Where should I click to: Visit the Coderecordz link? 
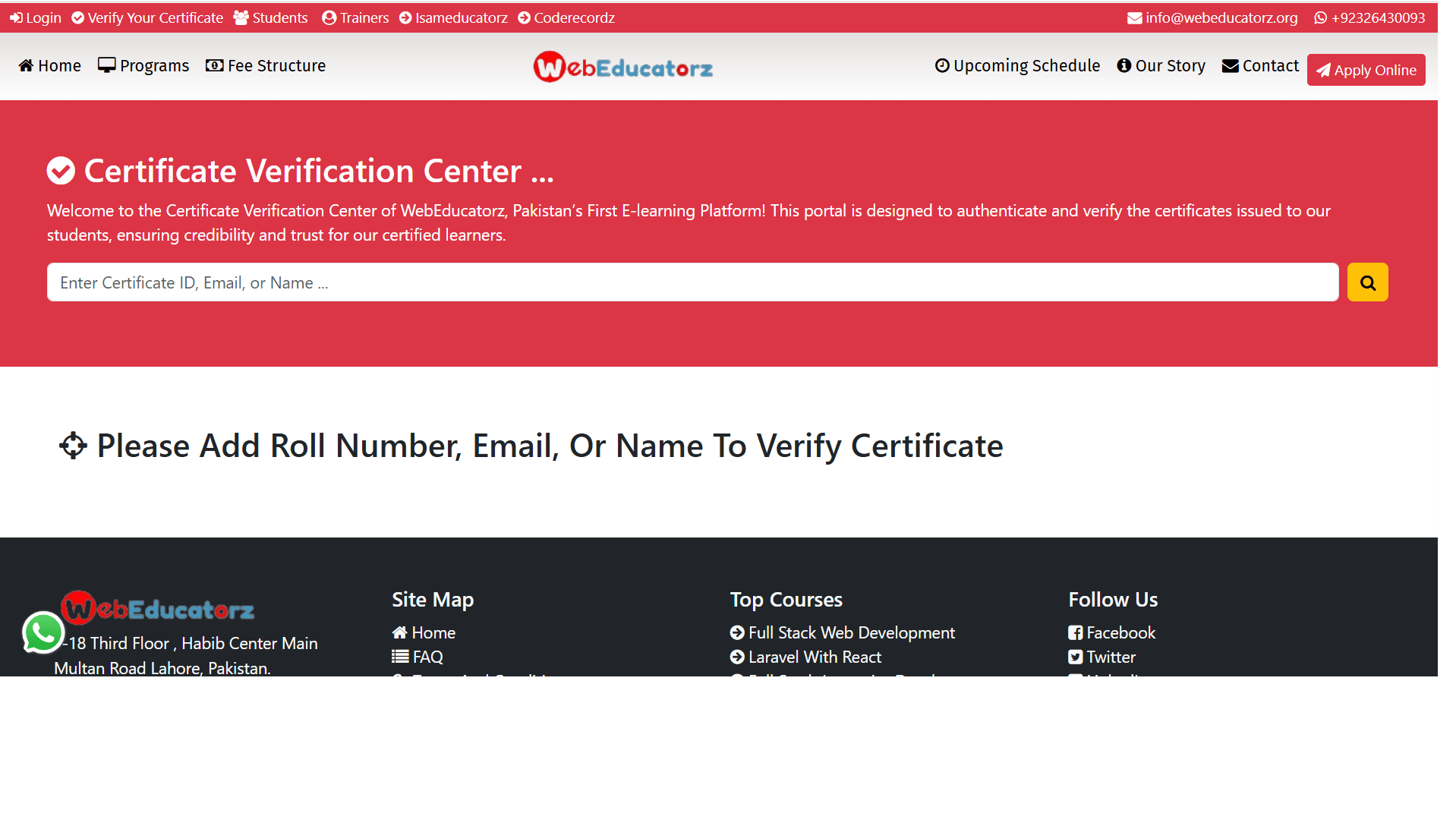tap(566, 17)
